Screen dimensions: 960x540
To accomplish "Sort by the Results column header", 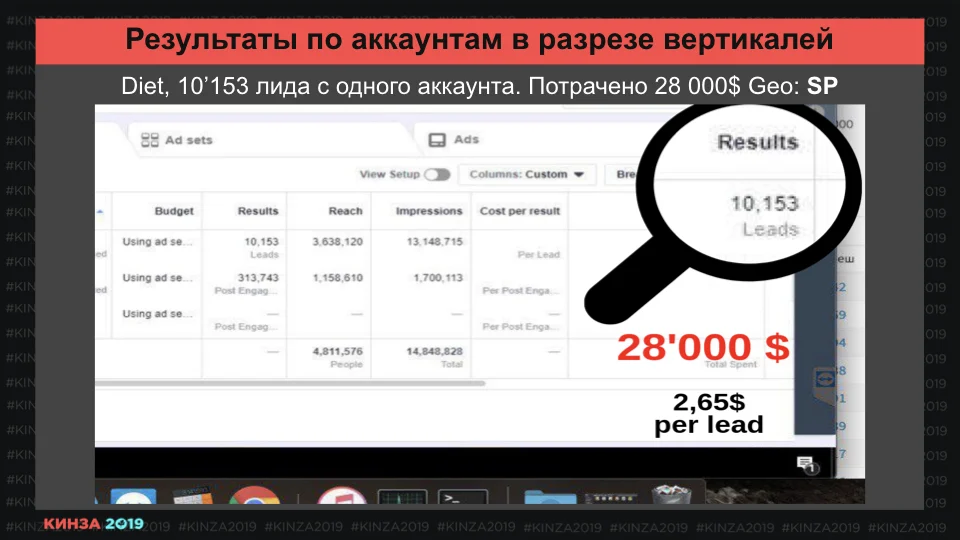I will tap(258, 211).
